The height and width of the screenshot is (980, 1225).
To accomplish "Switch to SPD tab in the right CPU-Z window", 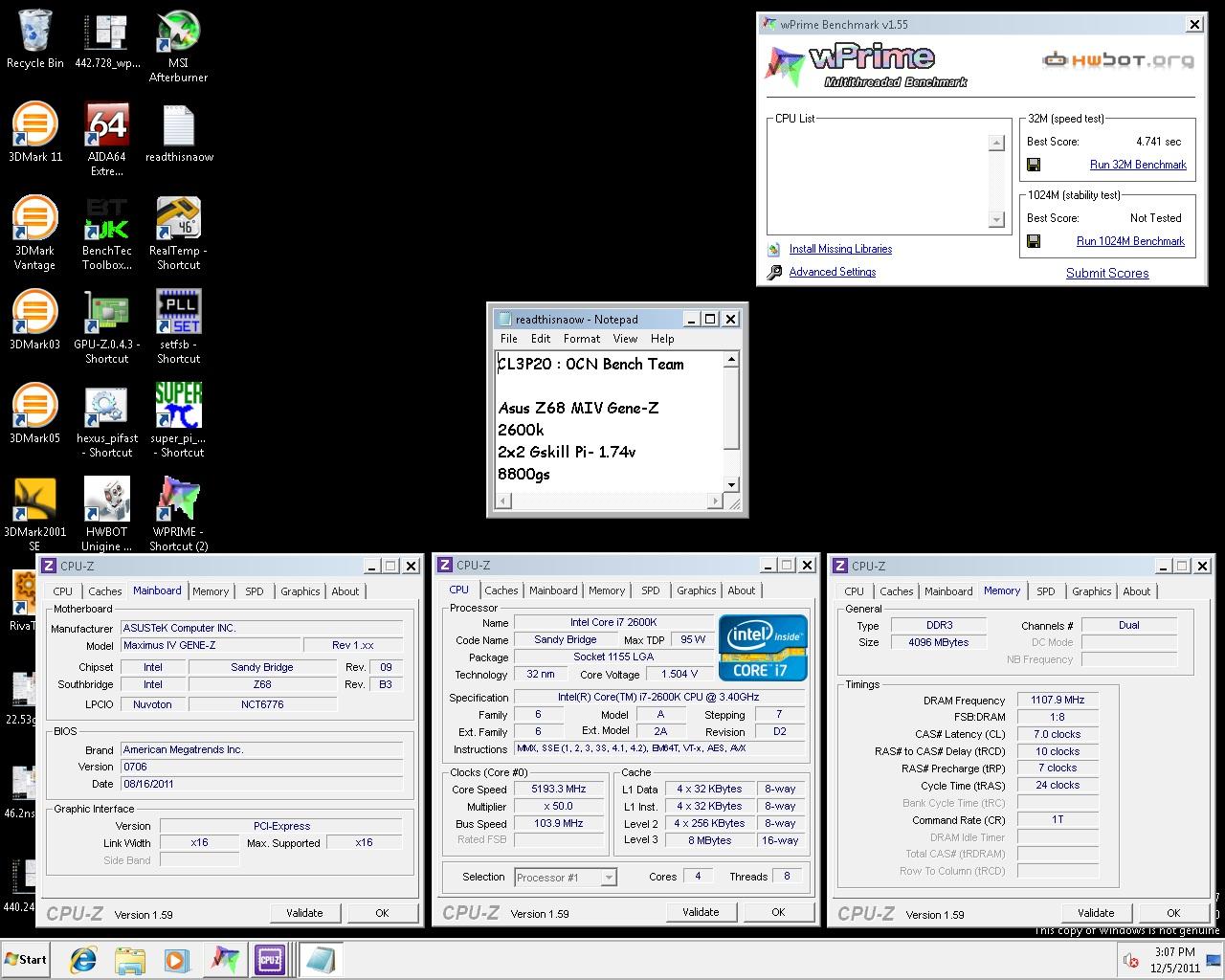I will tap(1046, 591).
